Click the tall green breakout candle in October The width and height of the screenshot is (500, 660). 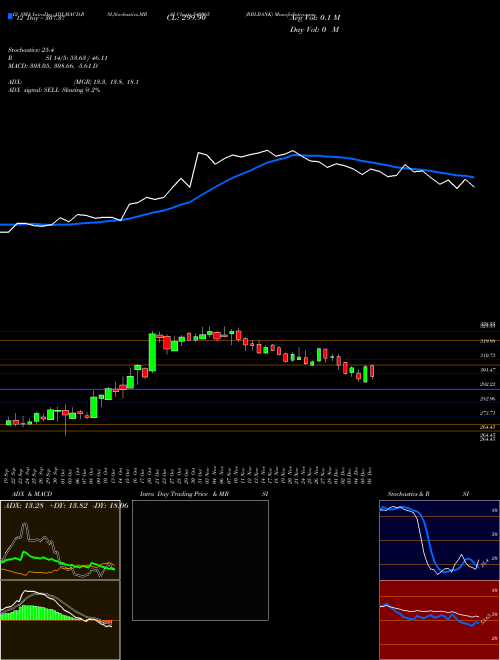click(152, 353)
